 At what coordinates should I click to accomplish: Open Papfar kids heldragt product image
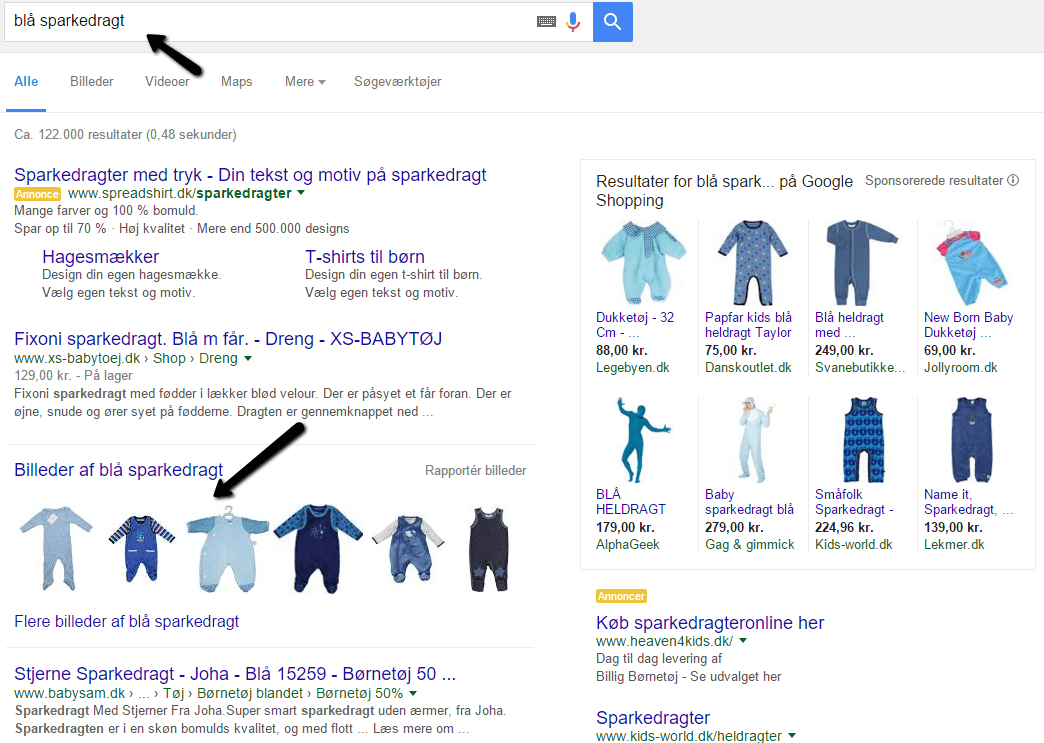(752, 264)
